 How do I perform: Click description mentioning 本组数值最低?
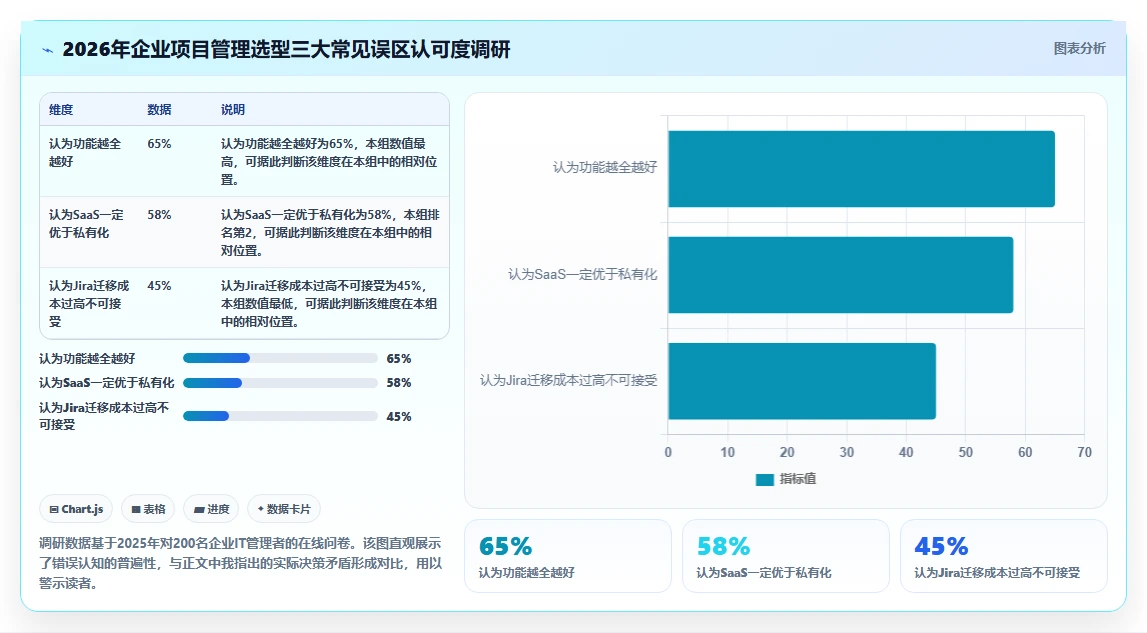click(x=329, y=303)
